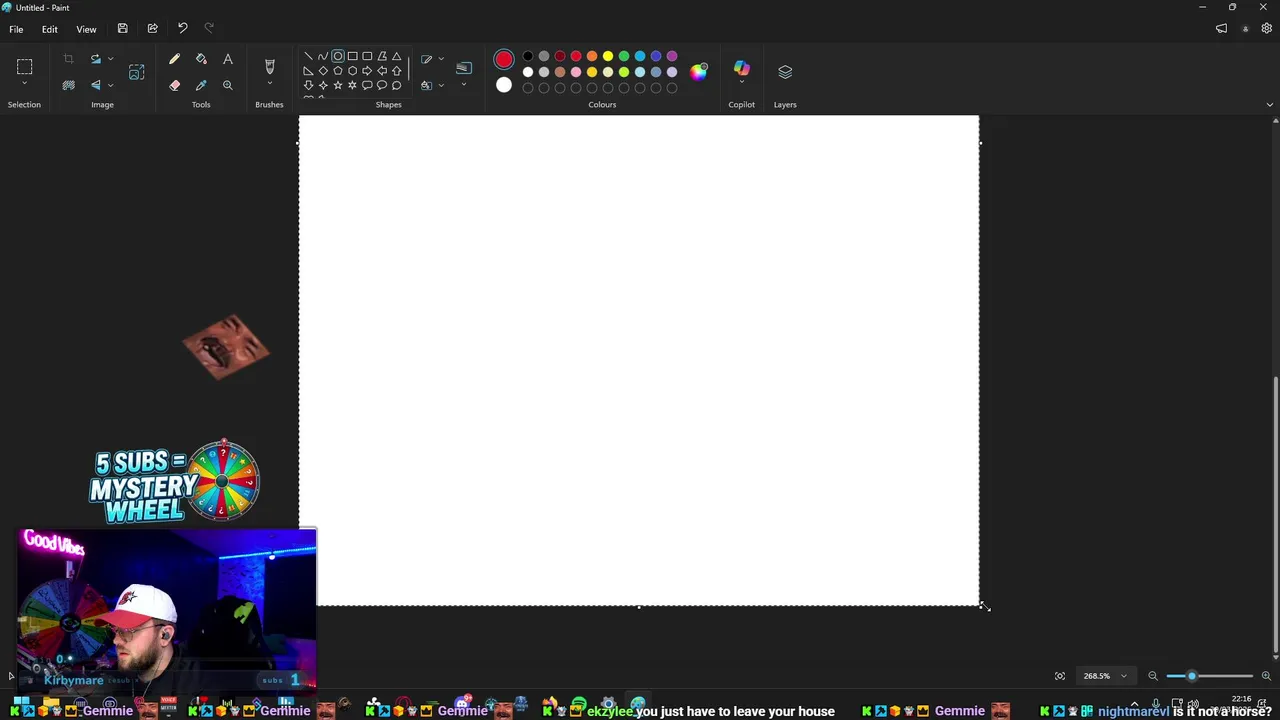Select the Magnifier tool
This screenshot has width=1280, height=720.
click(228, 85)
